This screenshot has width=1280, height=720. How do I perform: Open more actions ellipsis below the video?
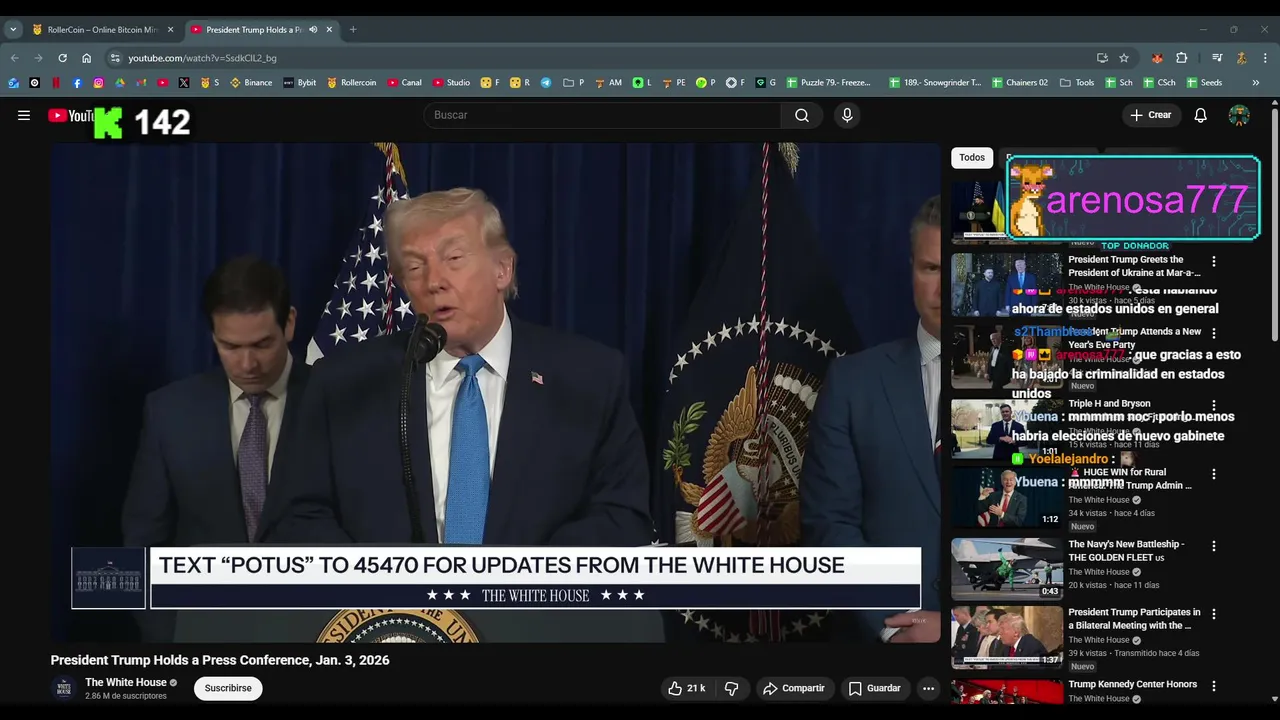(x=928, y=688)
